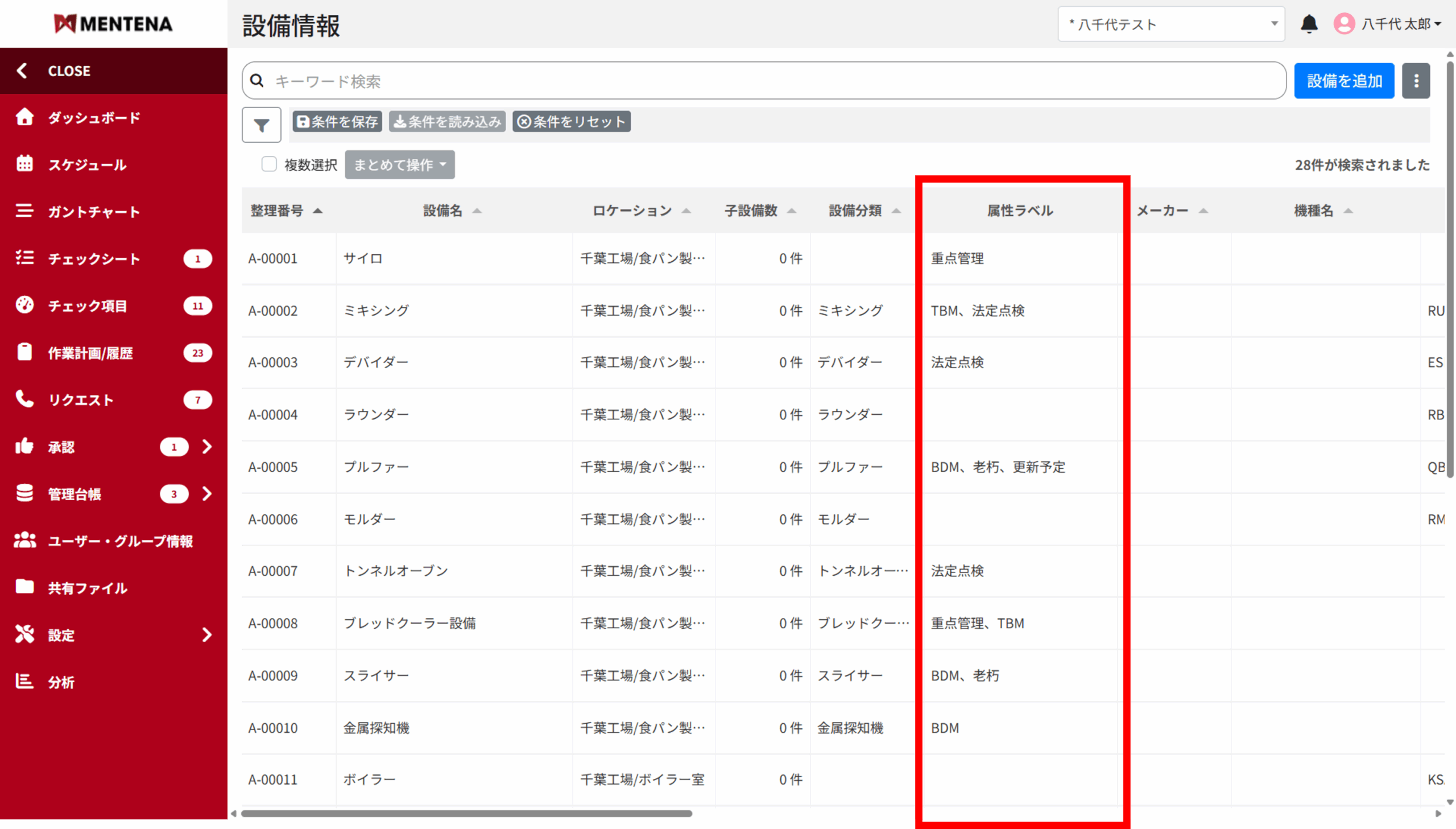Open リクエスト phone item in sidebar
The image size is (1456, 829).
point(81,399)
